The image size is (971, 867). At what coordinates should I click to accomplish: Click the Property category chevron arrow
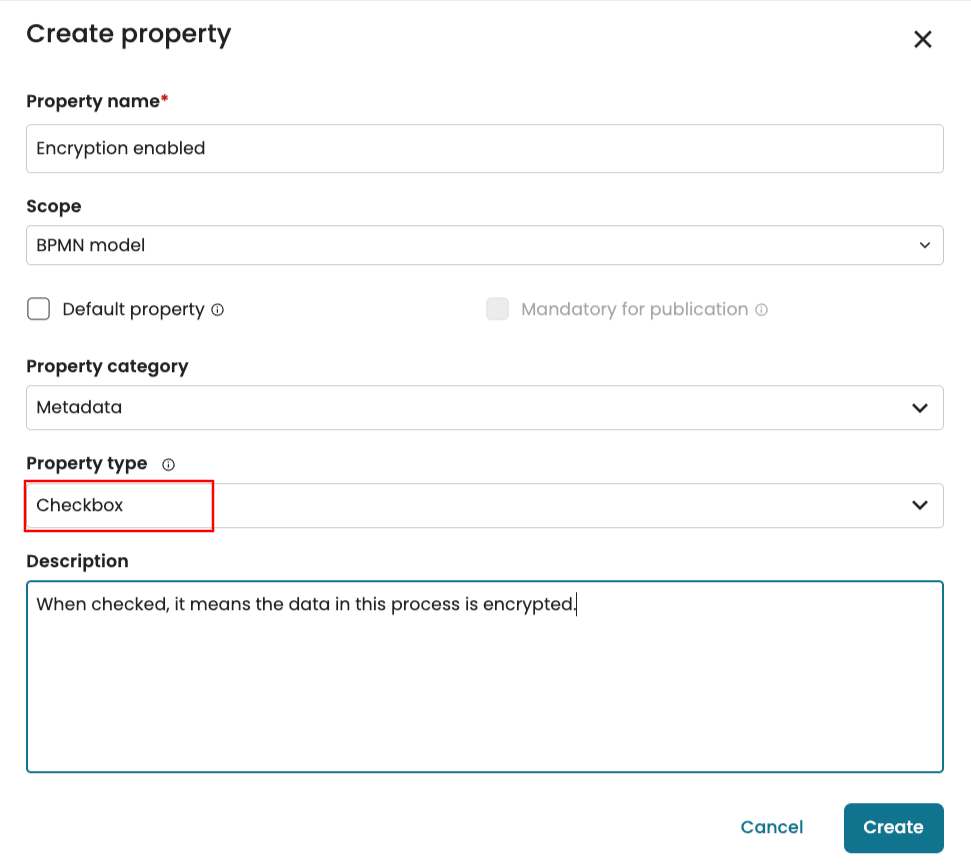pyautogui.click(x=920, y=408)
